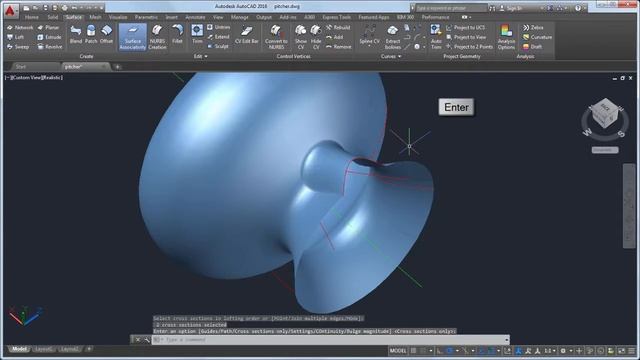Toggle the grid display in the status bar

click(x=413, y=351)
